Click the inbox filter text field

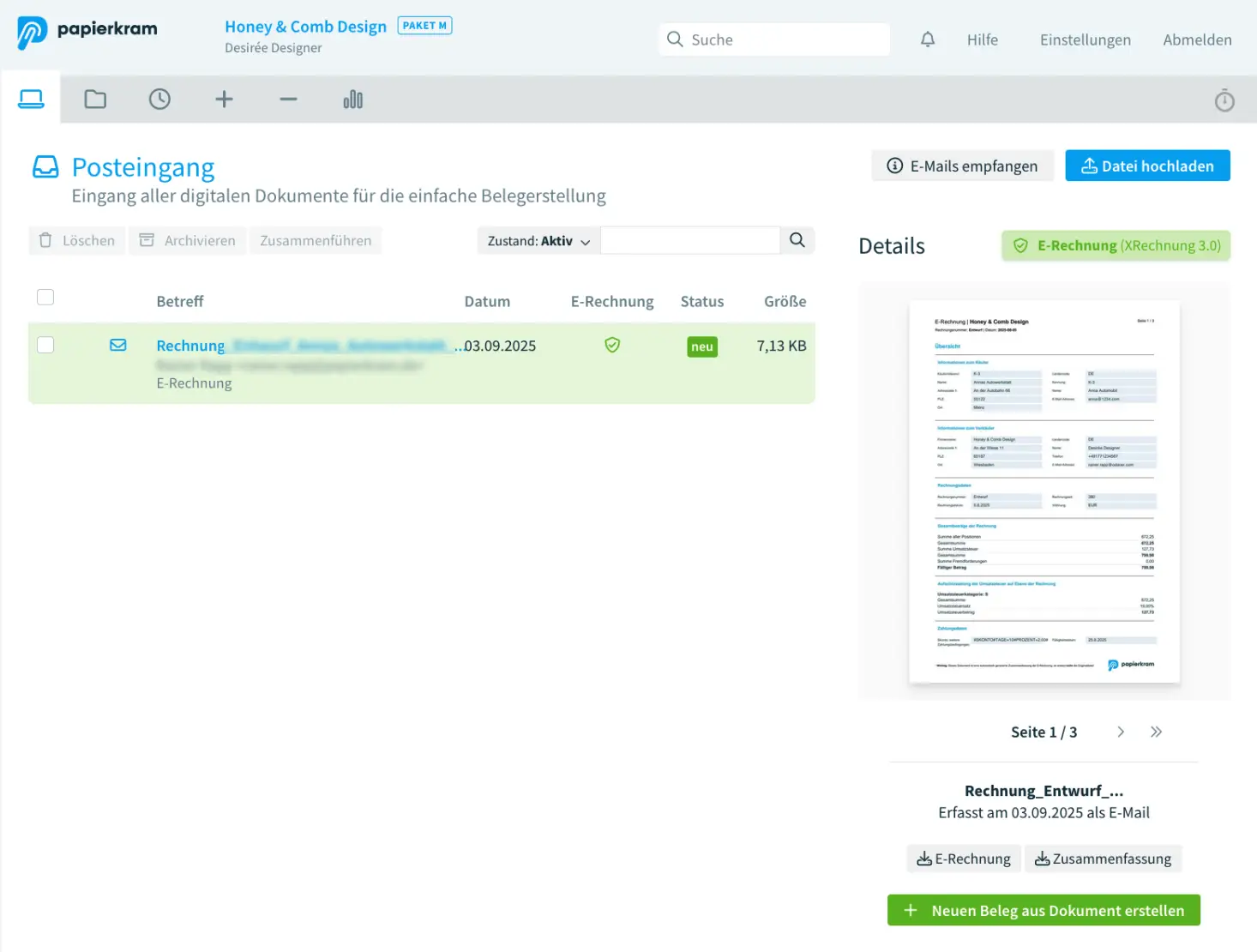(690, 240)
